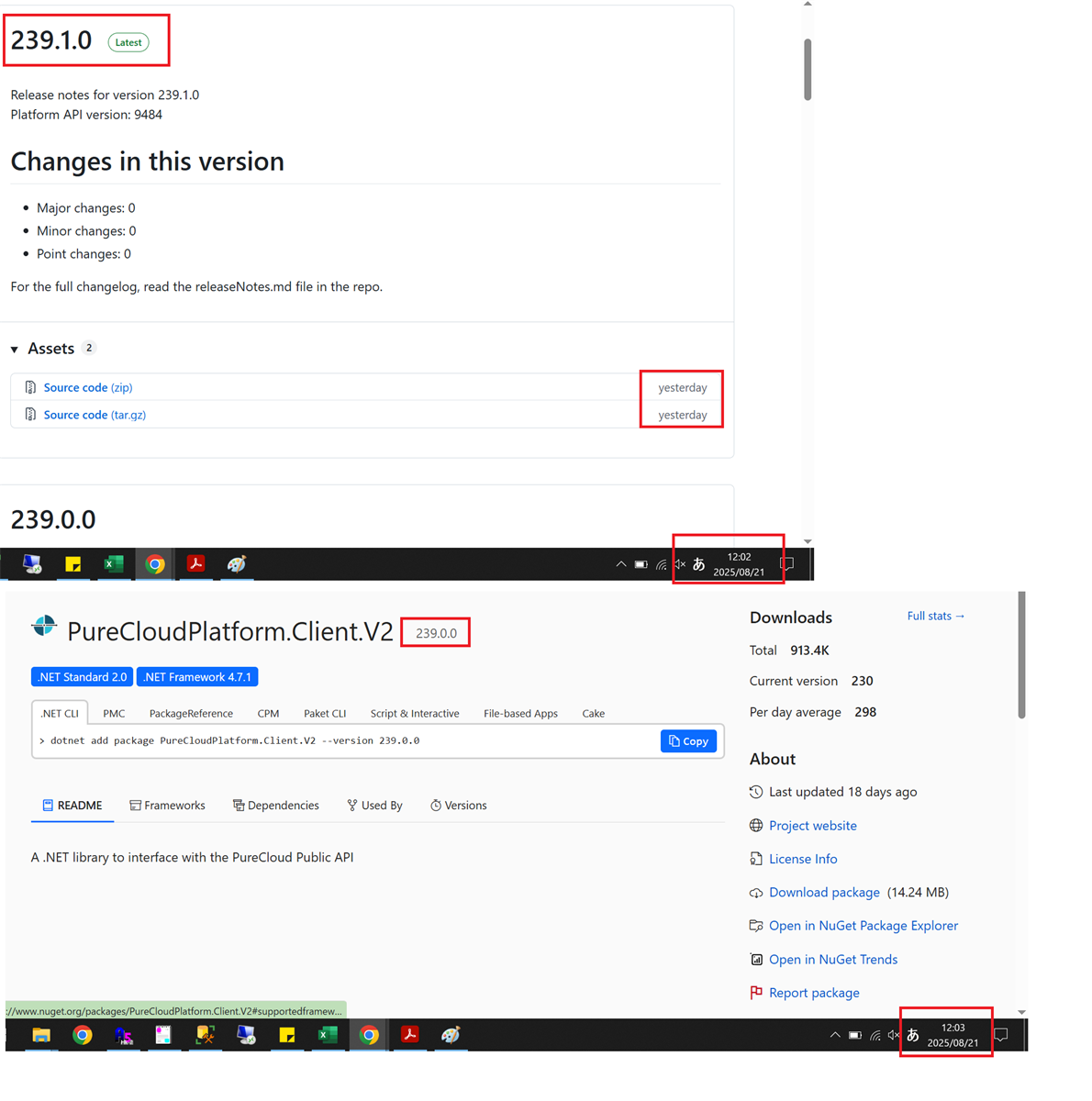This screenshot has width=1092, height=1101.
Task: Click the NuGet page vertical scrollbar thumb
Action: [1021, 655]
